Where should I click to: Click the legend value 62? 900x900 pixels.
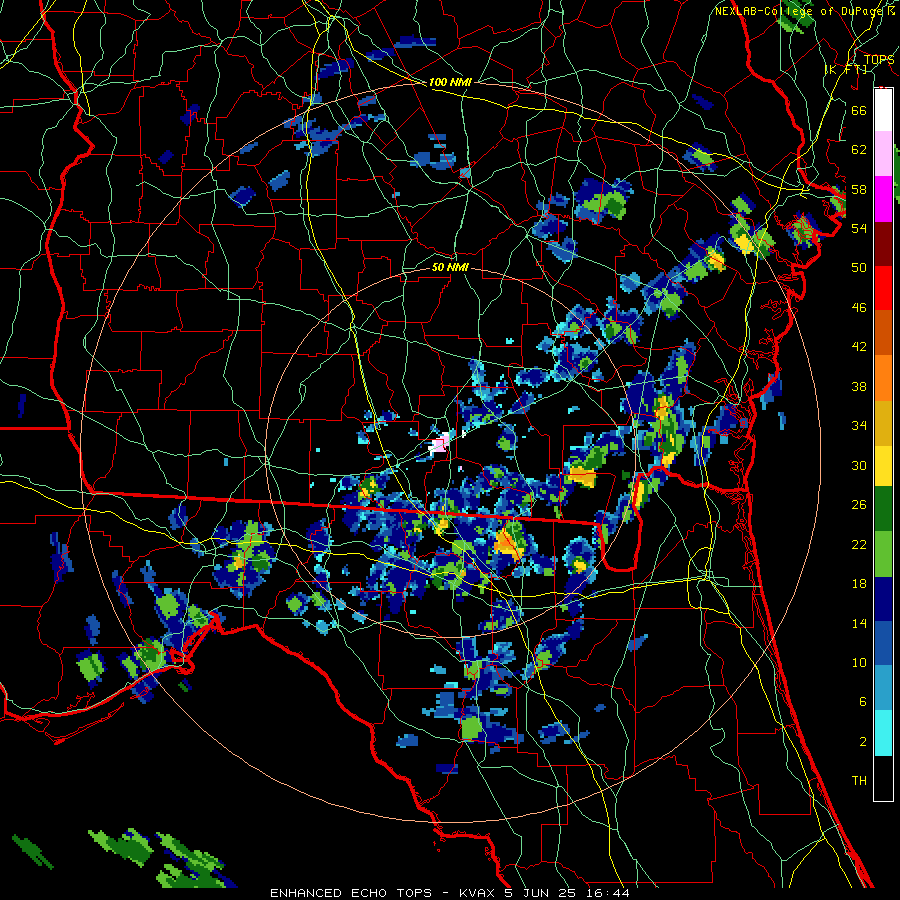pos(859,149)
